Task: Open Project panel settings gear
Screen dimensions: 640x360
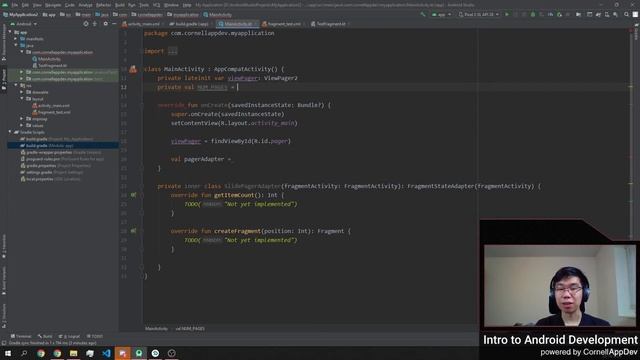Action: pyautogui.click(x=105, y=24)
